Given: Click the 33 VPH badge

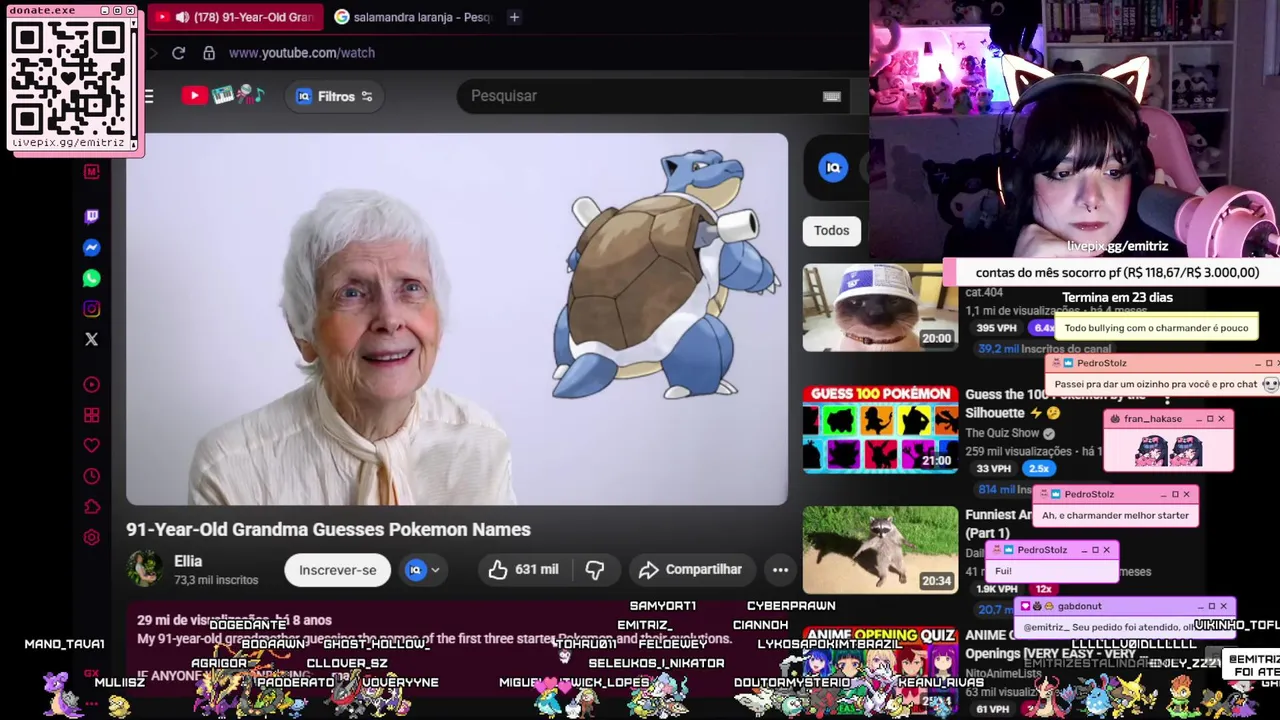Looking at the screenshot, I should tap(994, 468).
